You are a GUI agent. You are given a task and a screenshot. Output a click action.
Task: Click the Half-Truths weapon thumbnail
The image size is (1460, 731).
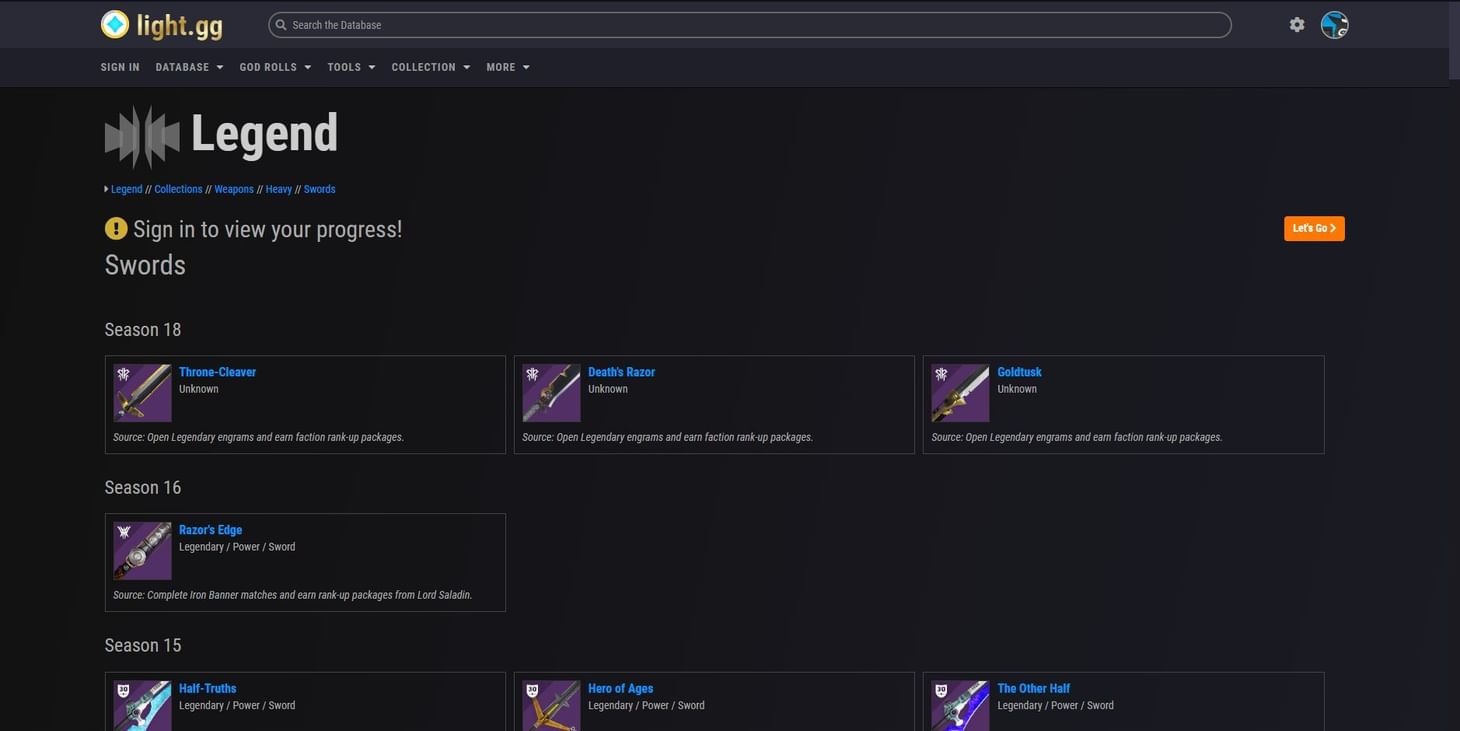click(x=141, y=705)
